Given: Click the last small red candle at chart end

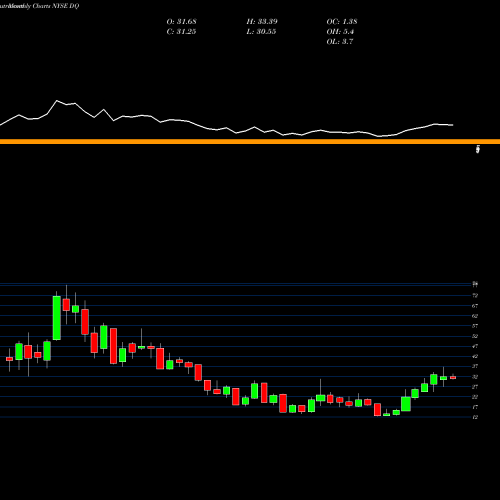Looking at the screenshot, I should [x=453, y=377].
